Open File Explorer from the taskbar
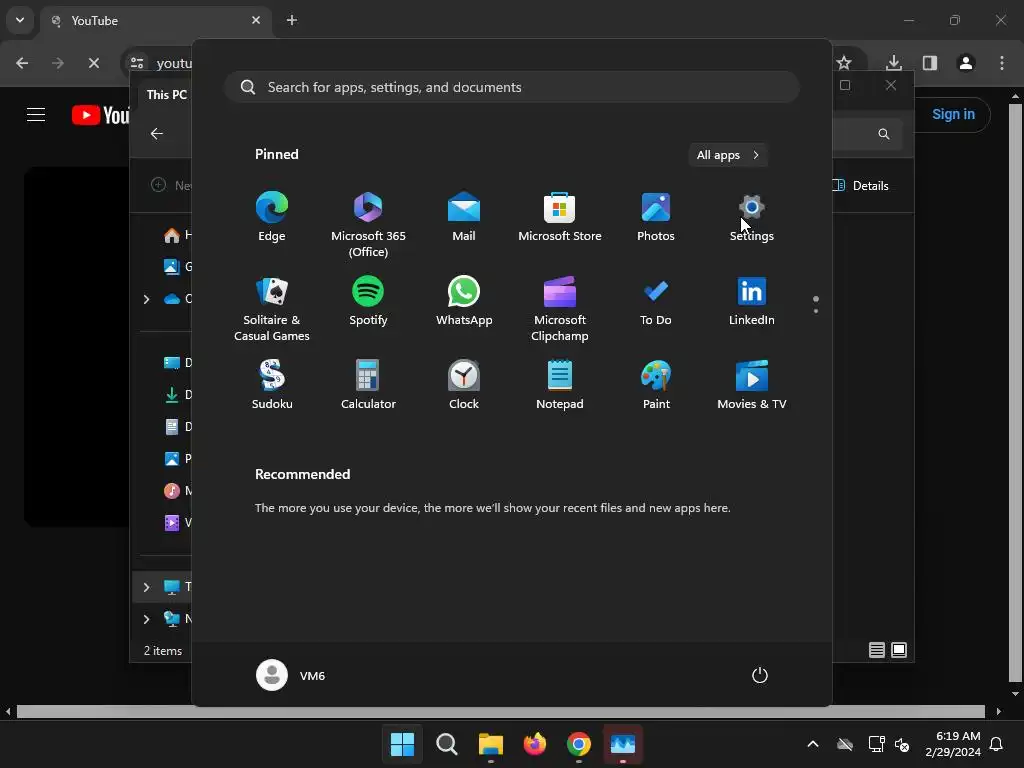The image size is (1024, 768). [x=490, y=744]
